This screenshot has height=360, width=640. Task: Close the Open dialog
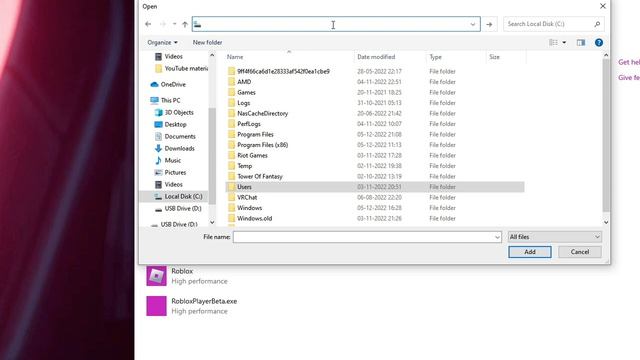602,6
